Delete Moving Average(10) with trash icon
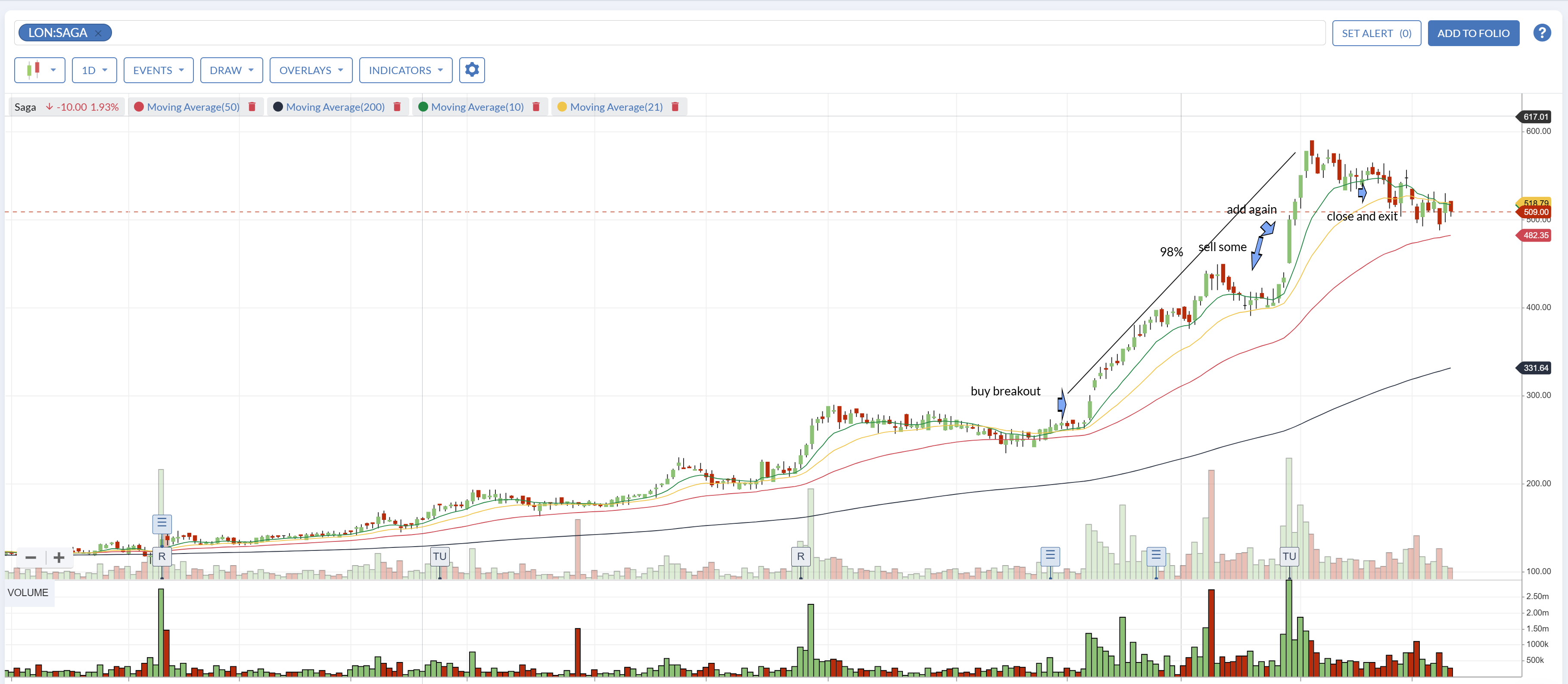 pos(536,107)
